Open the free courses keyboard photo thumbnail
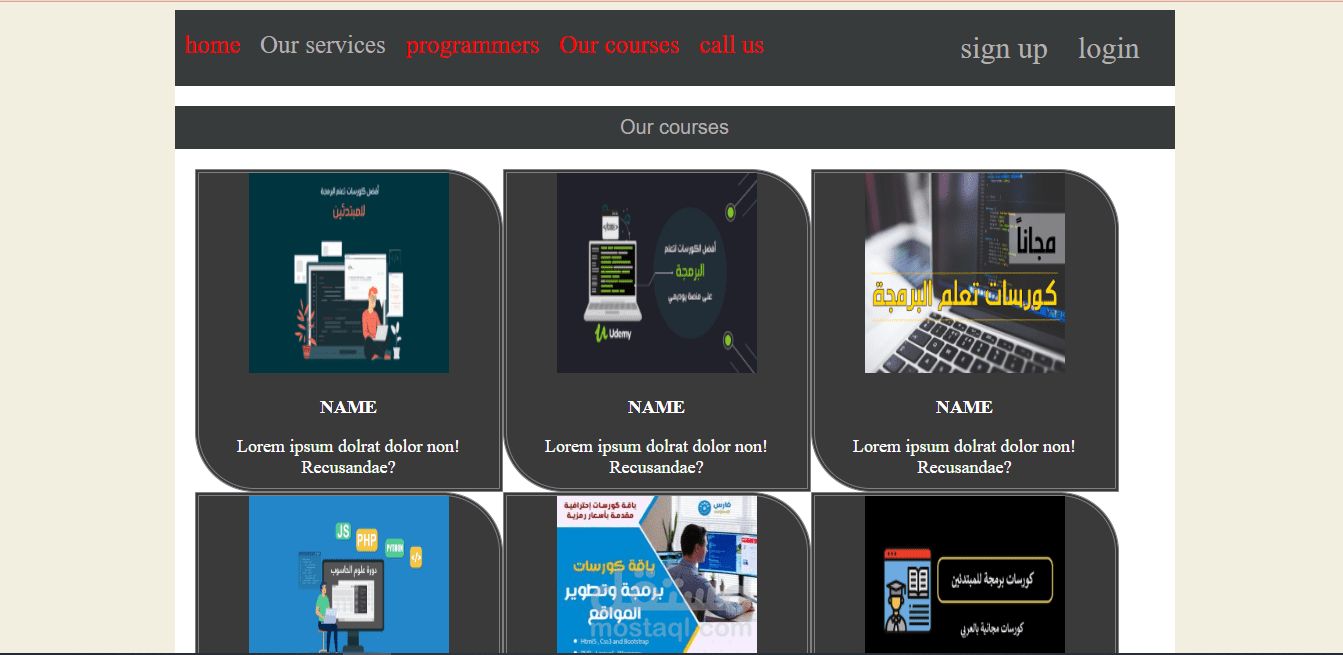Image resolution: width=1343 pixels, height=655 pixels. click(965, 273)
